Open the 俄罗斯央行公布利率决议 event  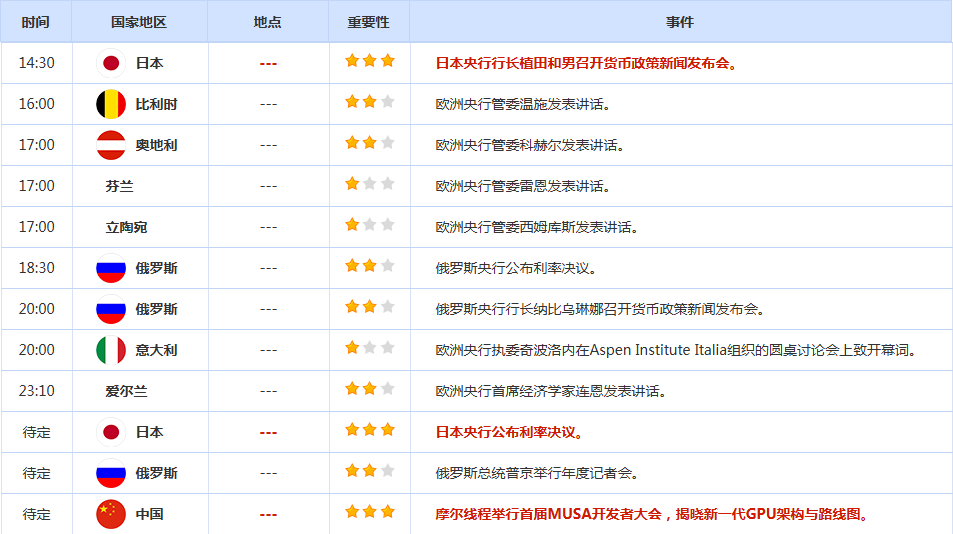[x=516, y=268]
